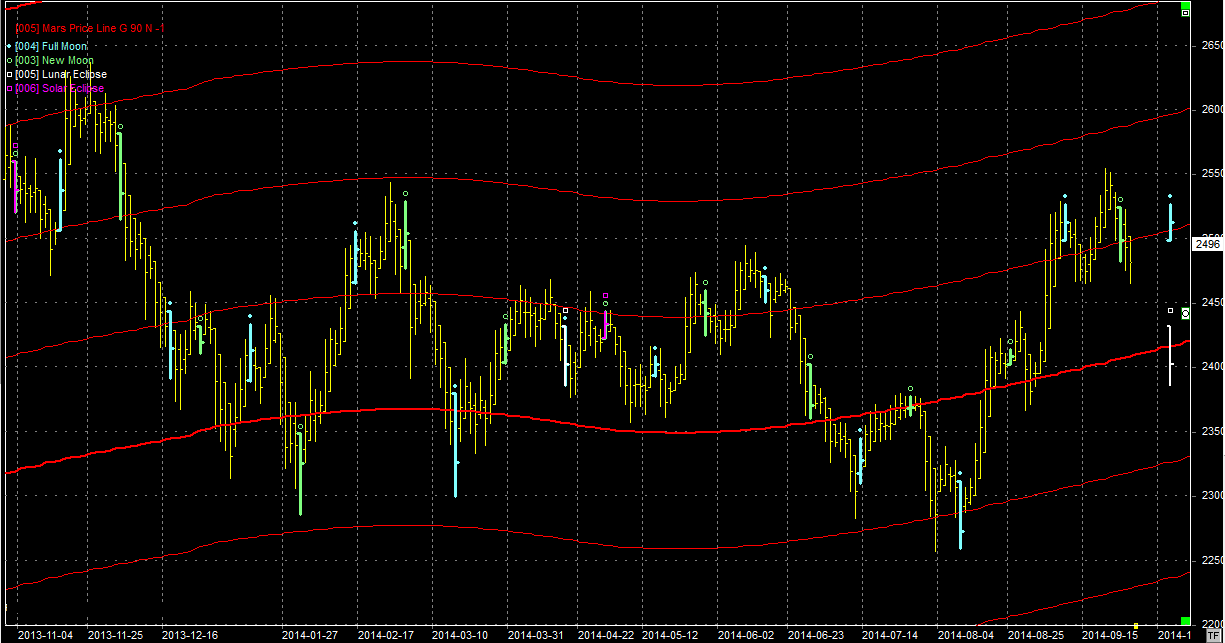
Task: Click the 2014-04-22 date axis label
Action: click(607, 635)
